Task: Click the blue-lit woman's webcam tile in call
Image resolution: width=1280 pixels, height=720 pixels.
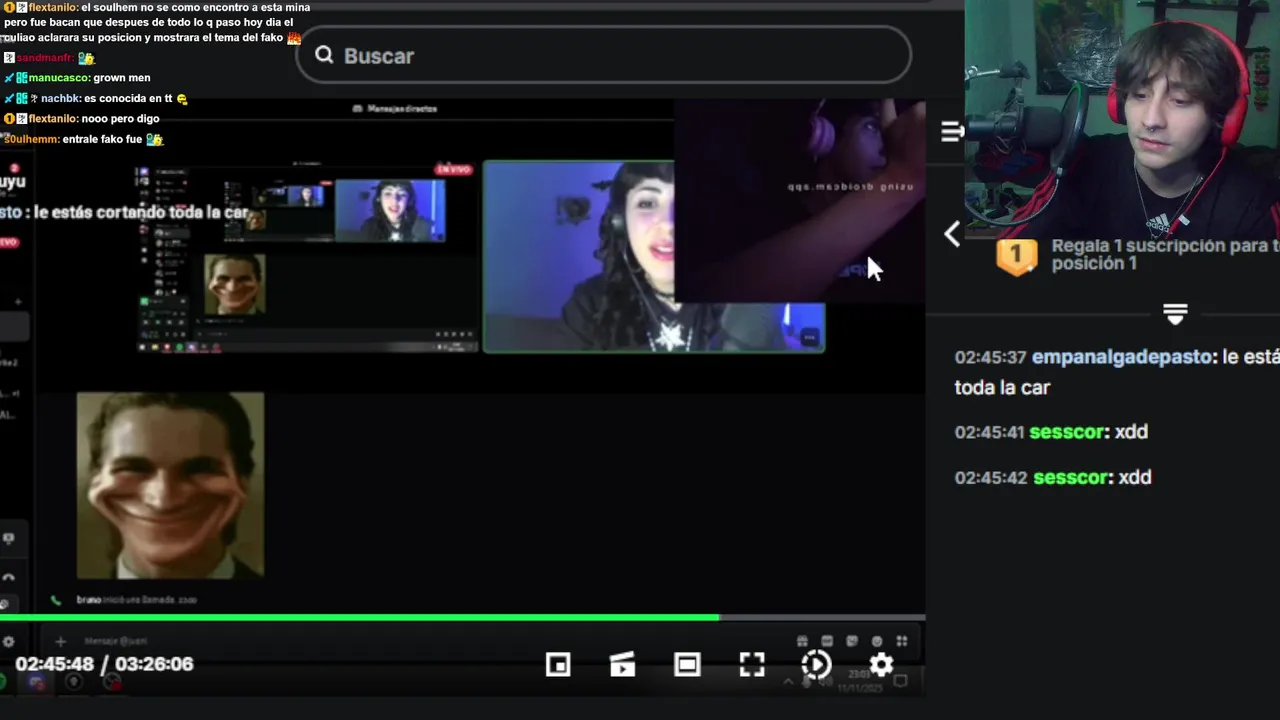Action: point(580,257)
